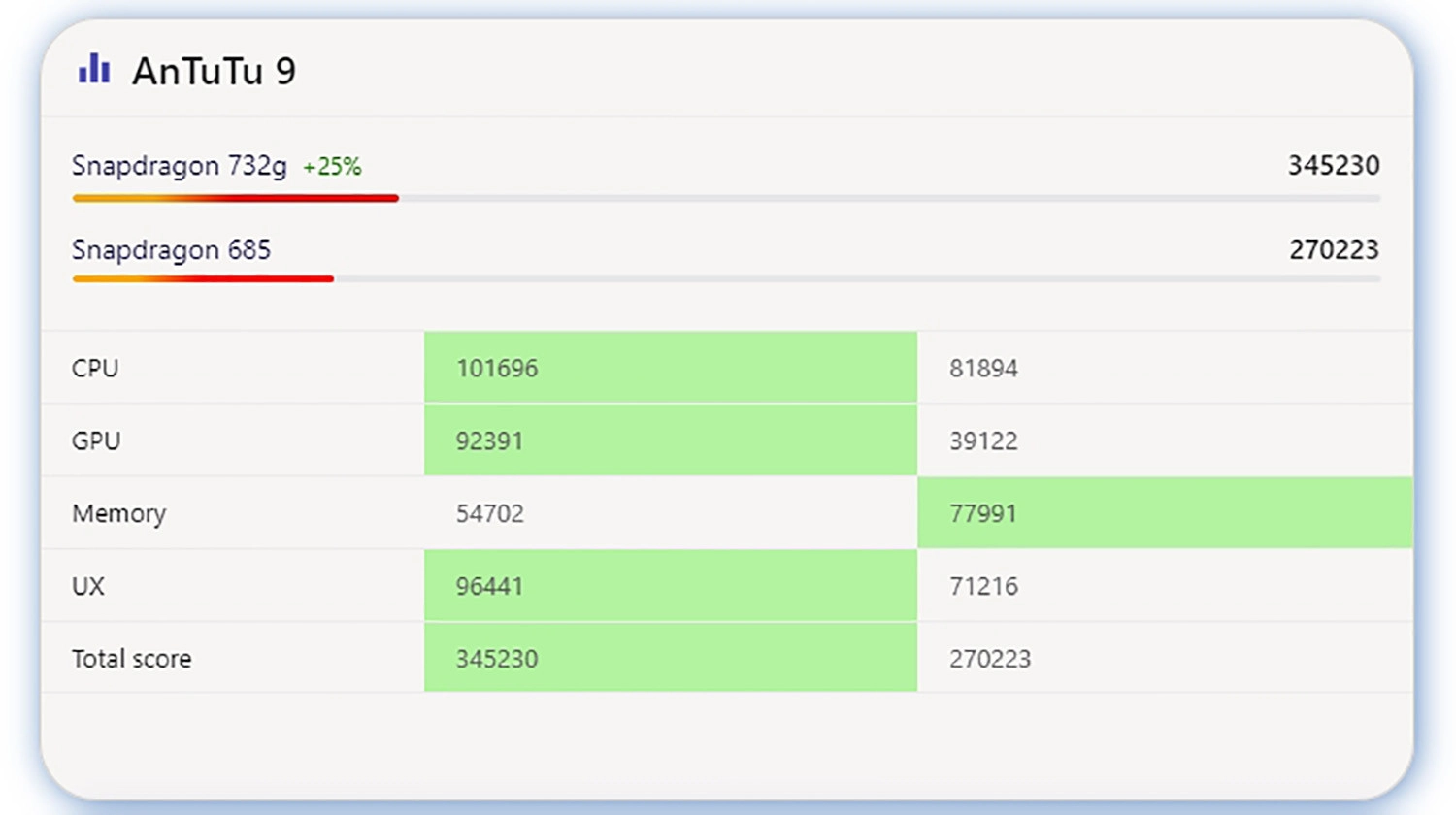
Task: Select the highlighted Memory value 77991
Action: (982, 513)
